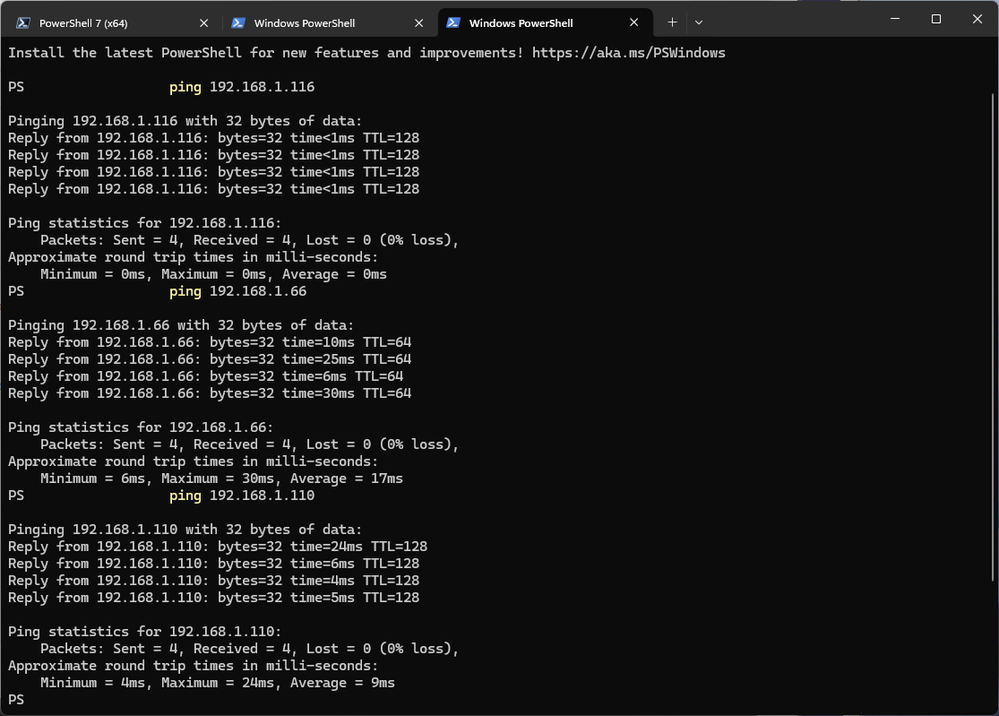Image resolution: width=999 pixels, height=716 pixels.
Task: Open a new tab with the plus button
Action: (672, 22)
